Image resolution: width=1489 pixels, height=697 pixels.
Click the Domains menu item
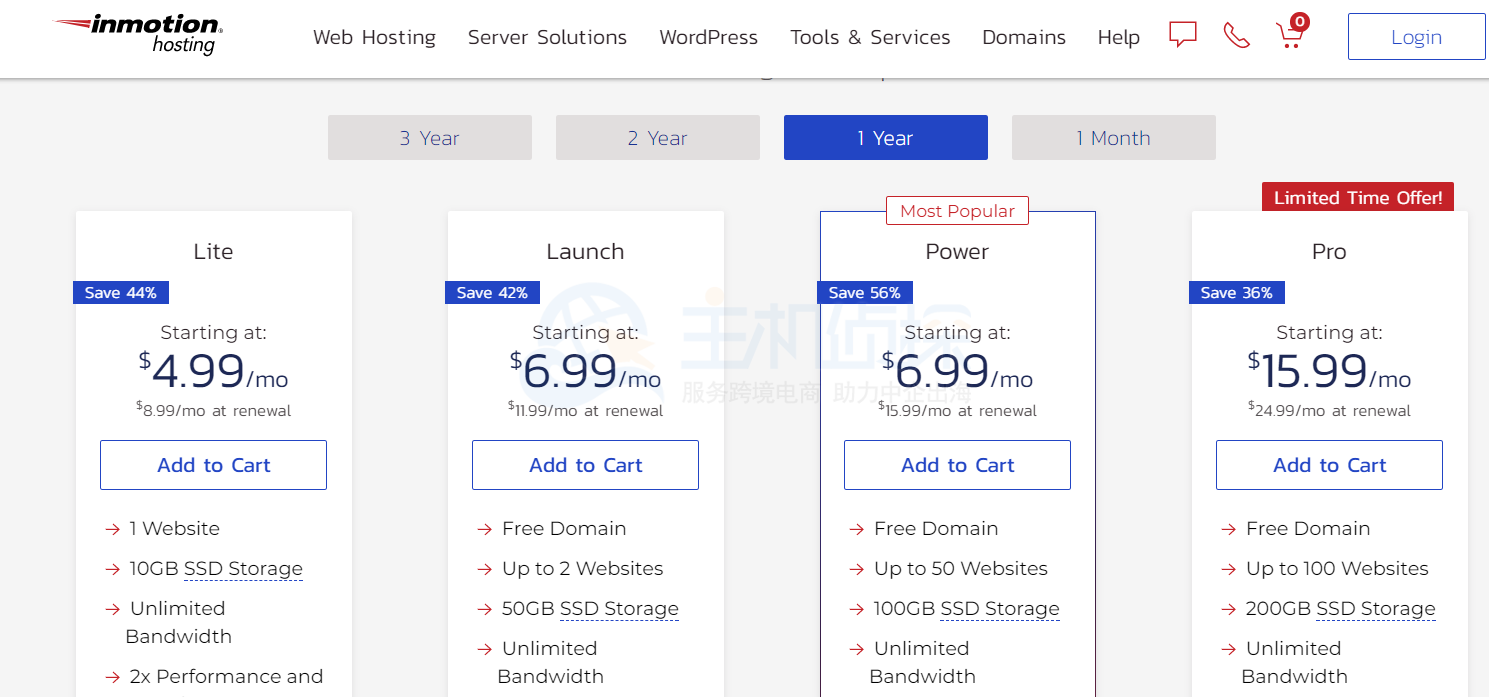pos(1024,37)
